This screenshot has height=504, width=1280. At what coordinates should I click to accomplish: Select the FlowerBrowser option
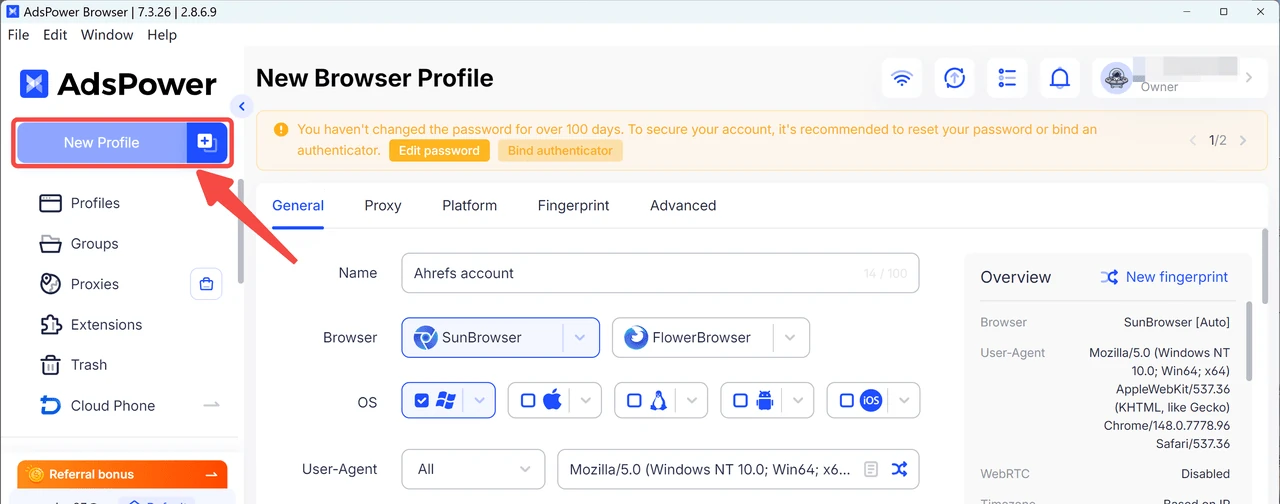tap(692, 338)
